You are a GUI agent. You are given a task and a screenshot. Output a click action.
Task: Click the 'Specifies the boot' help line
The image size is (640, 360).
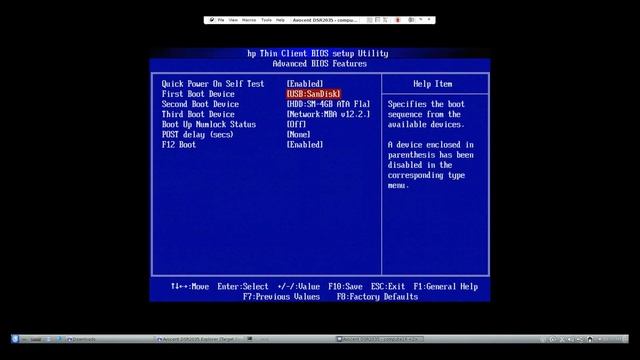click(x=426, y=104)
